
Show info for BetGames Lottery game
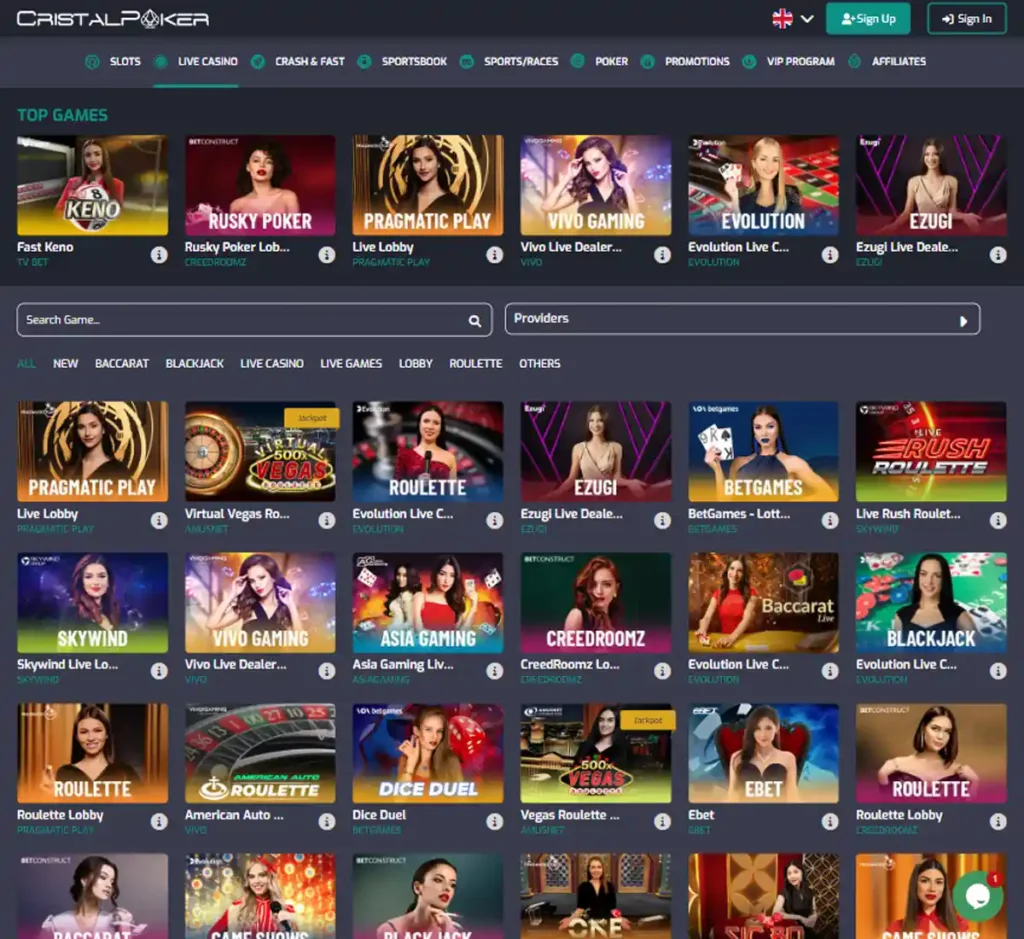pyautogui.click(x=830, y=520)
